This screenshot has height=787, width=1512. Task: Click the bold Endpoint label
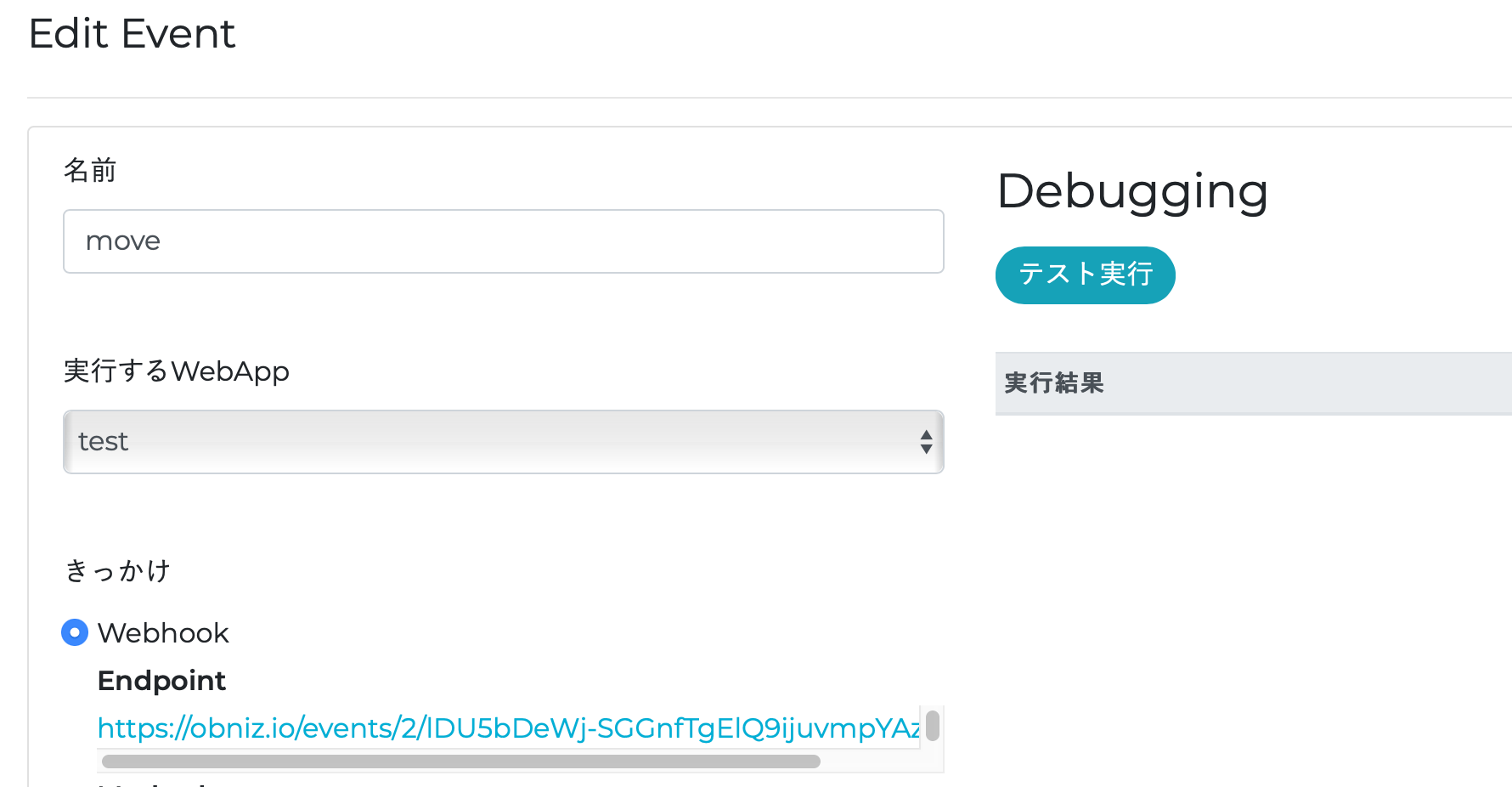(161, 681)
